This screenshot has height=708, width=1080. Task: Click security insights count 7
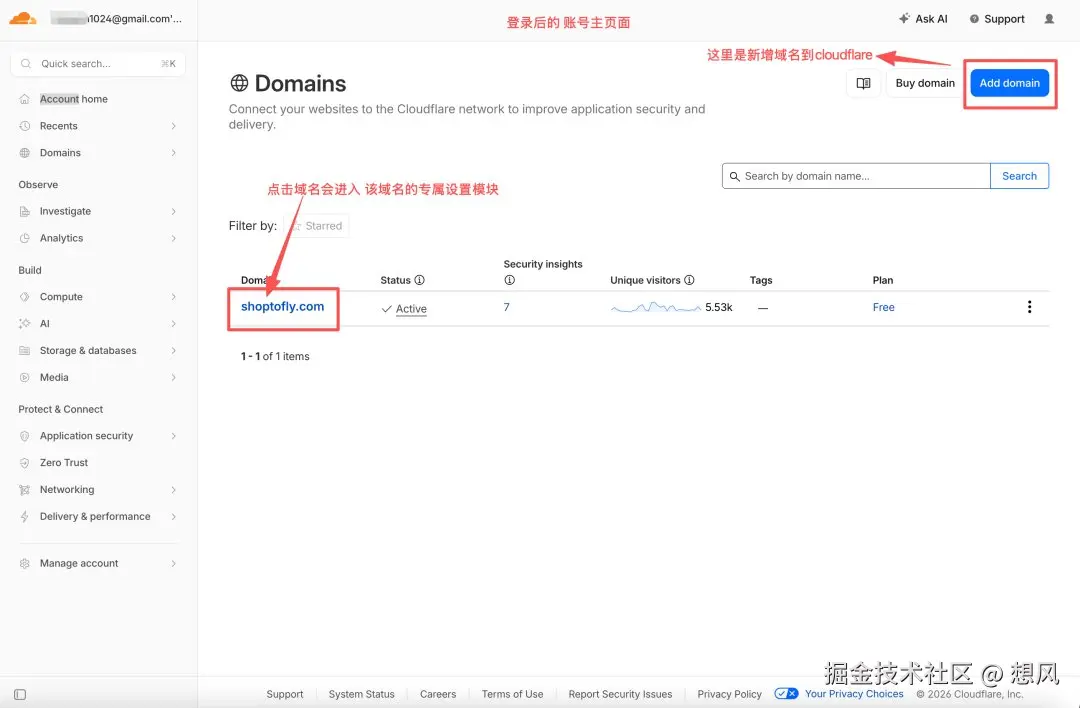pyautogui.click(x=506, y=307)
